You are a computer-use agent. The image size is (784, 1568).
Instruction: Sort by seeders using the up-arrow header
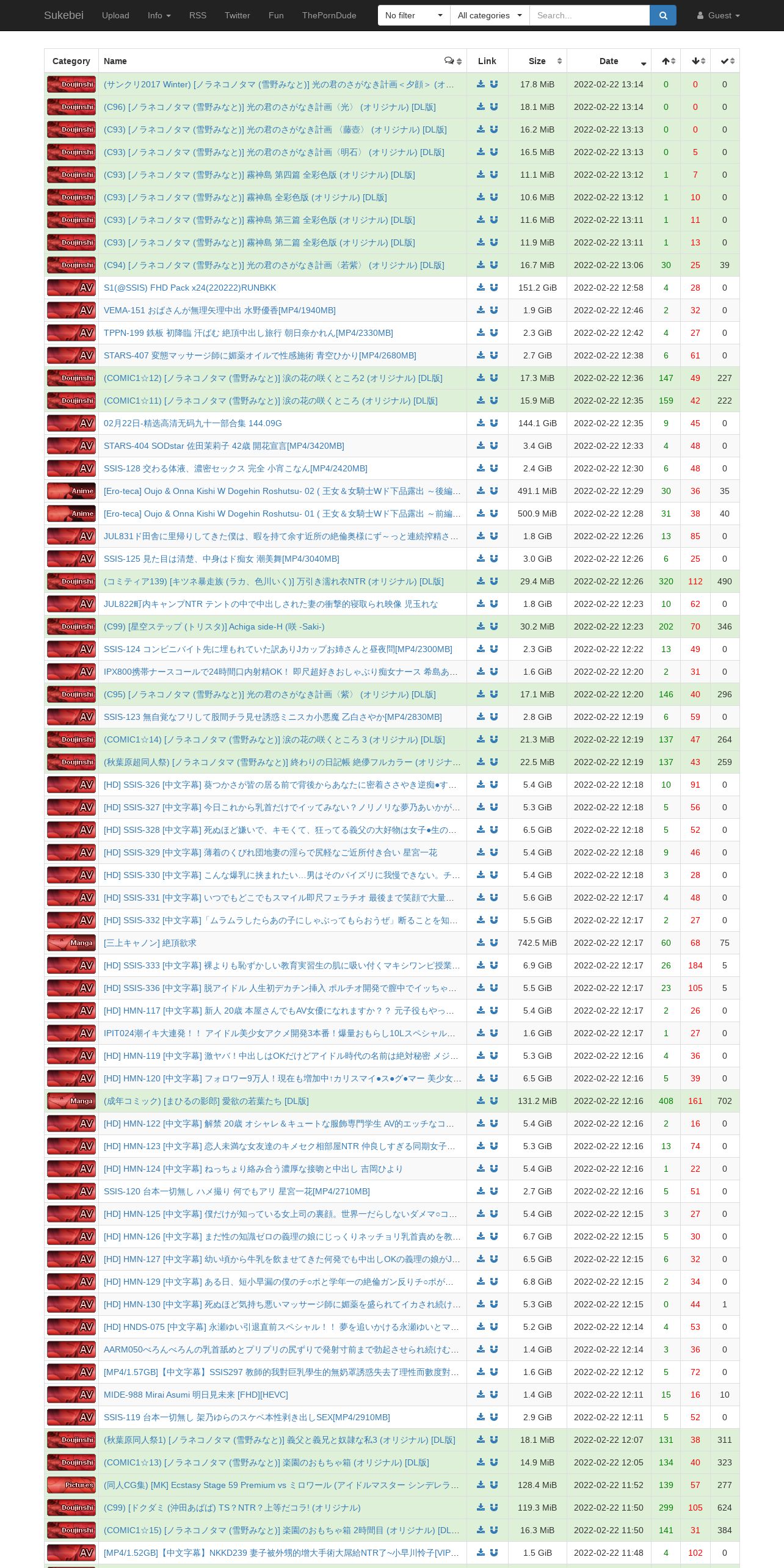coord(666,61)
